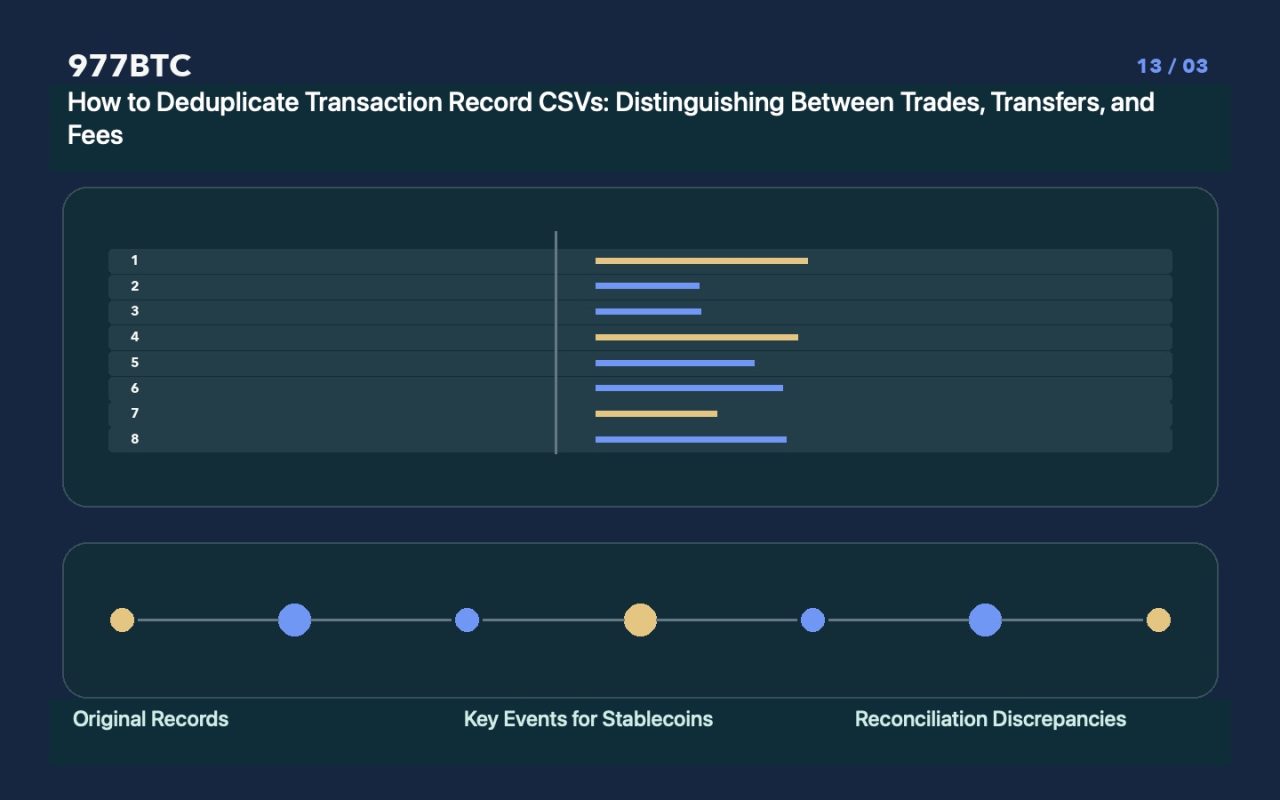Select row number 1 in the chart
This screenshot has height=800, width=1280.
click(x=640, y=261)
